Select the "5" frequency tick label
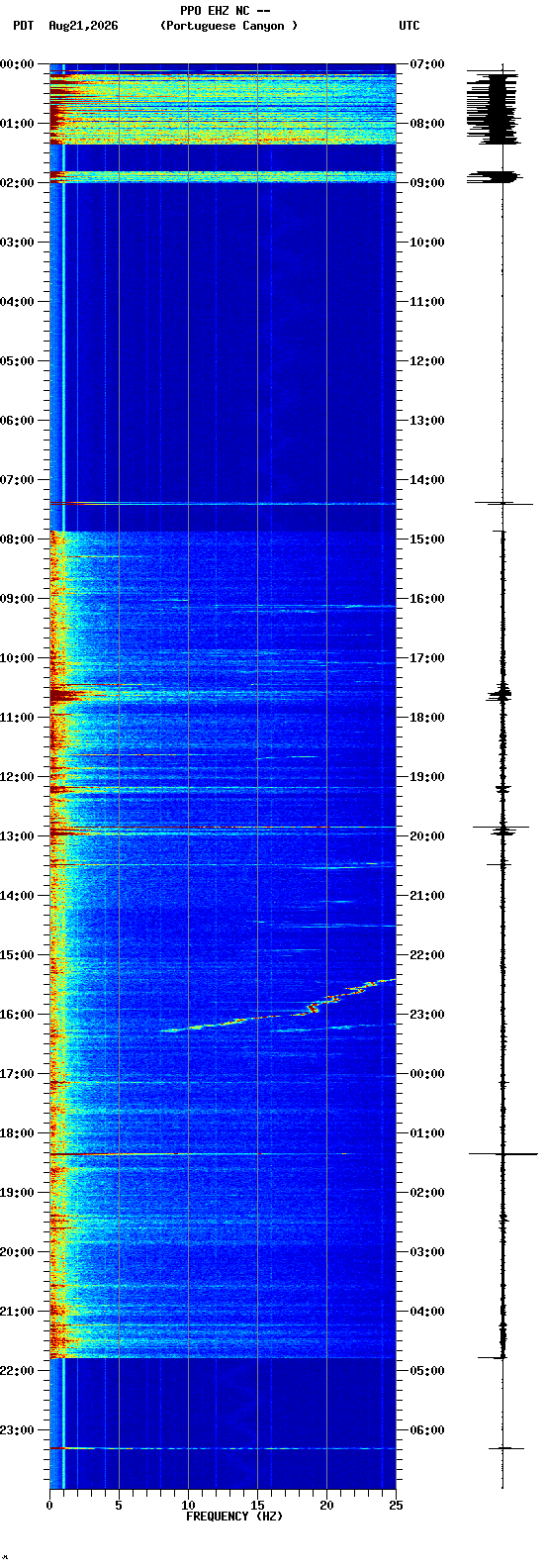 (119, 1506)
